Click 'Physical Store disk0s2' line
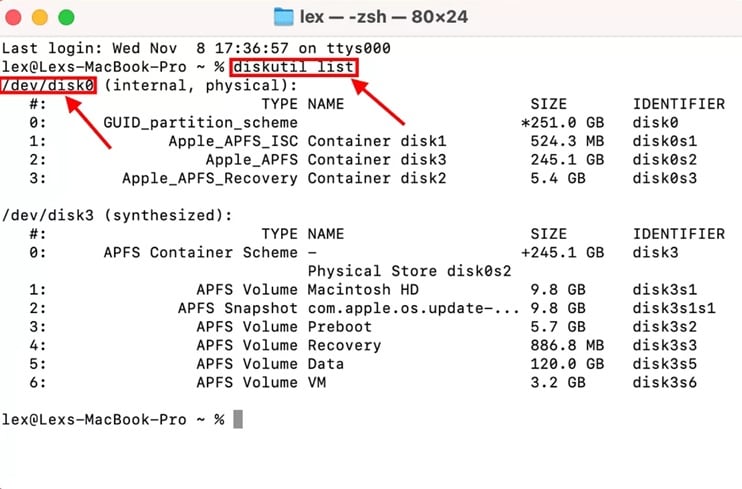This screenshot has height=489, width=742. 409,271
